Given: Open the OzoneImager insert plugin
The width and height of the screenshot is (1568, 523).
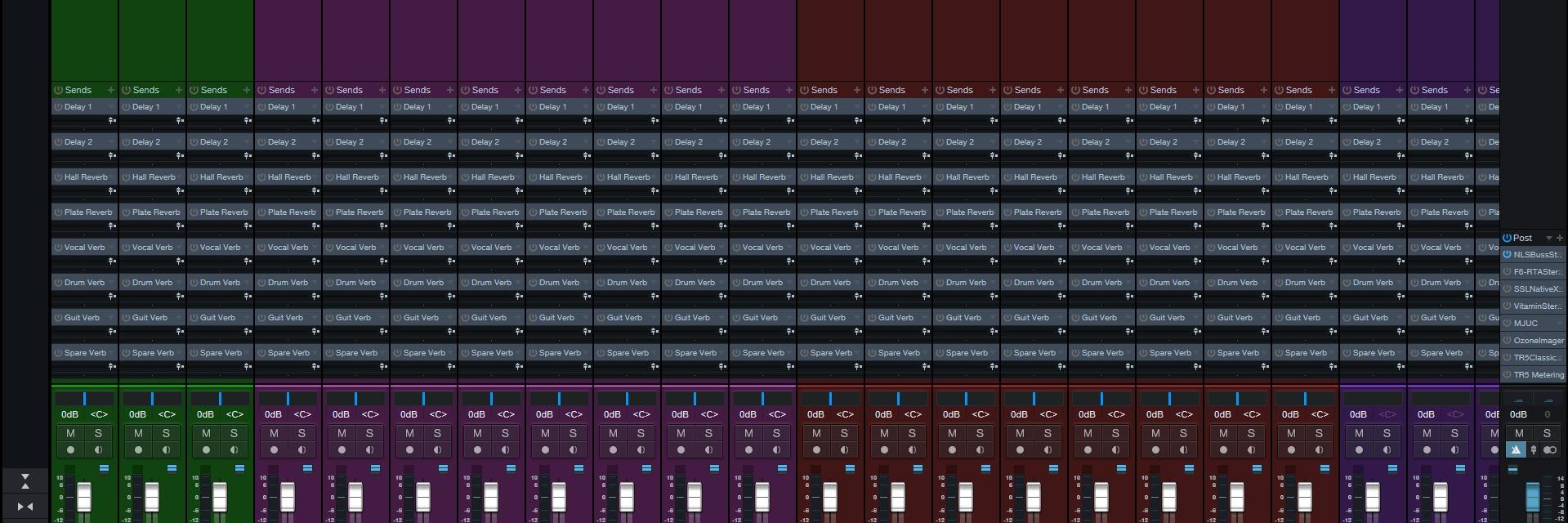Looking at the screenshot, I should 1539,341.
